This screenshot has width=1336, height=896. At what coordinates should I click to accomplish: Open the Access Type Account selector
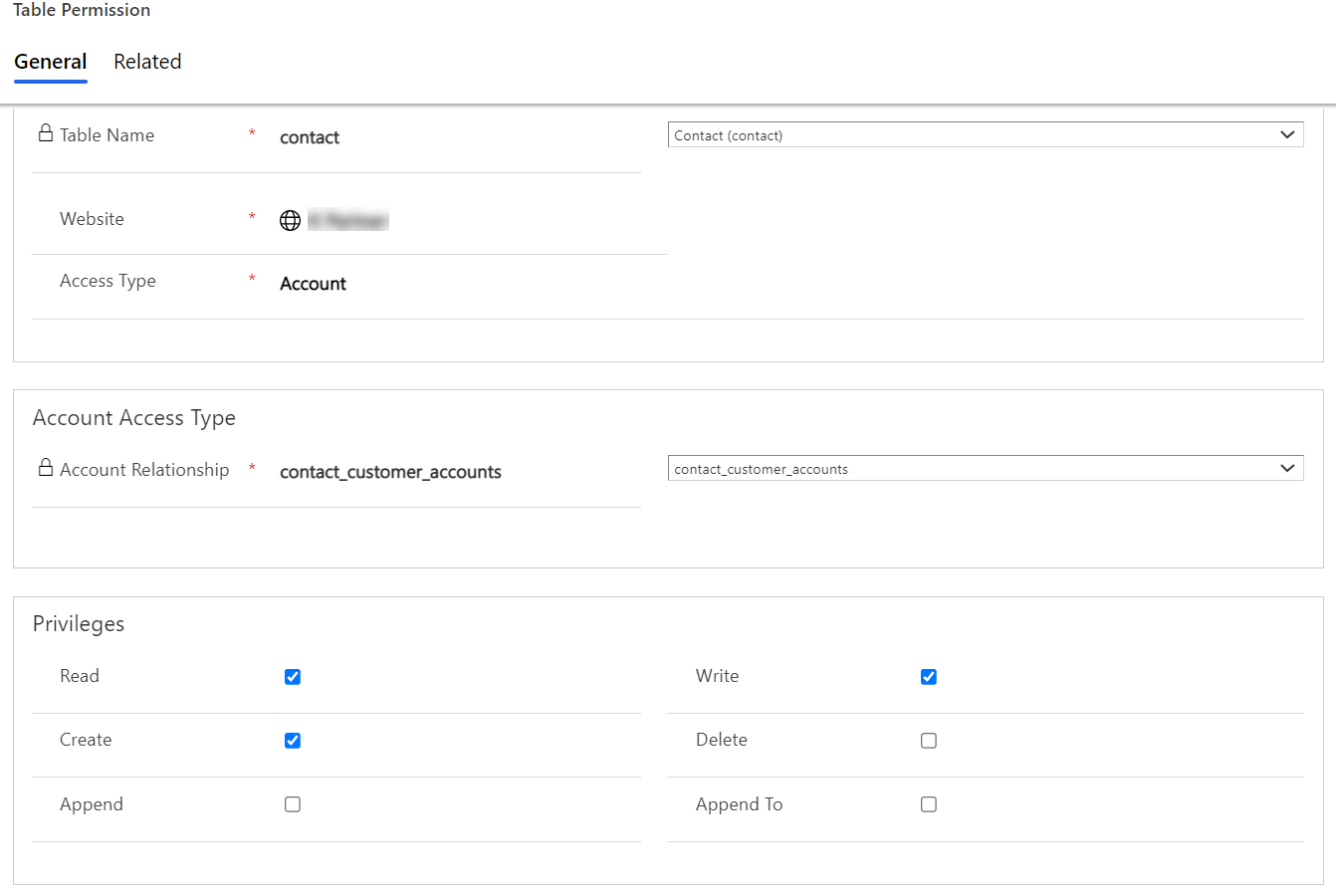coord(313,284)
